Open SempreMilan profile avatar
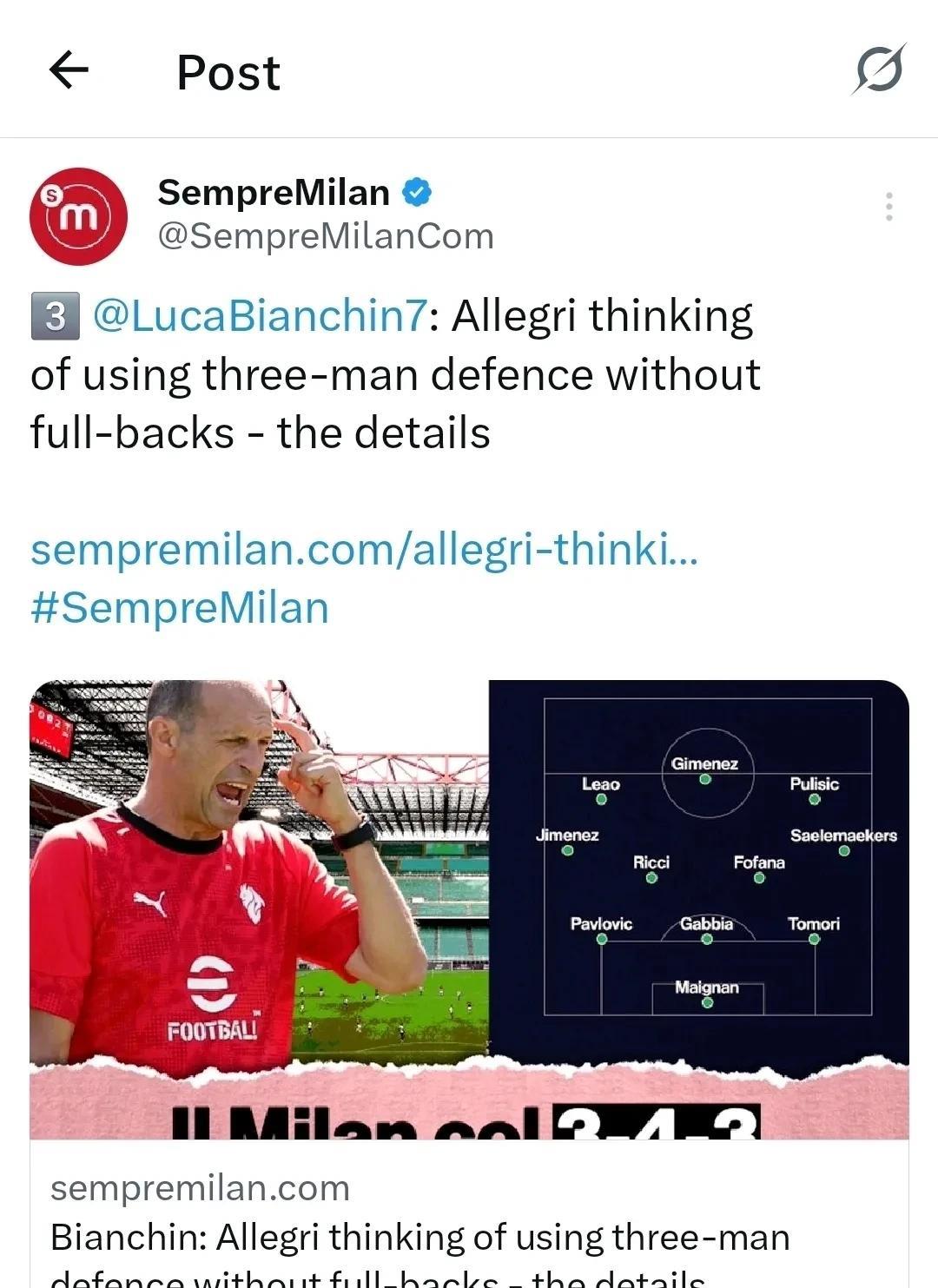The height and width of the screenshot is (1288, 938). pos(78,216)
